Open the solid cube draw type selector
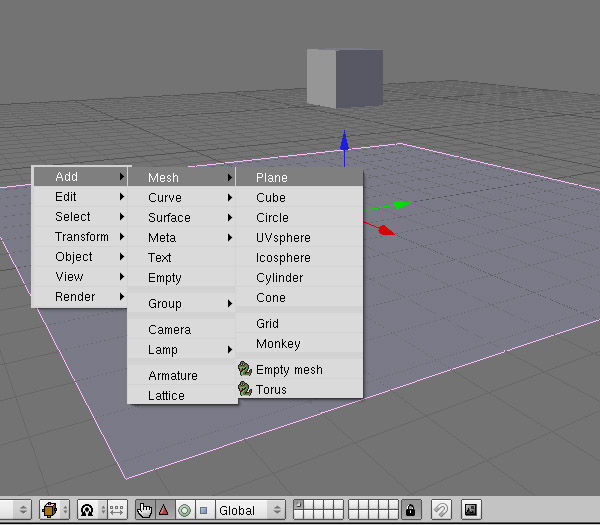The width and height of the screenshot is (600, 525). coord(54,510)
